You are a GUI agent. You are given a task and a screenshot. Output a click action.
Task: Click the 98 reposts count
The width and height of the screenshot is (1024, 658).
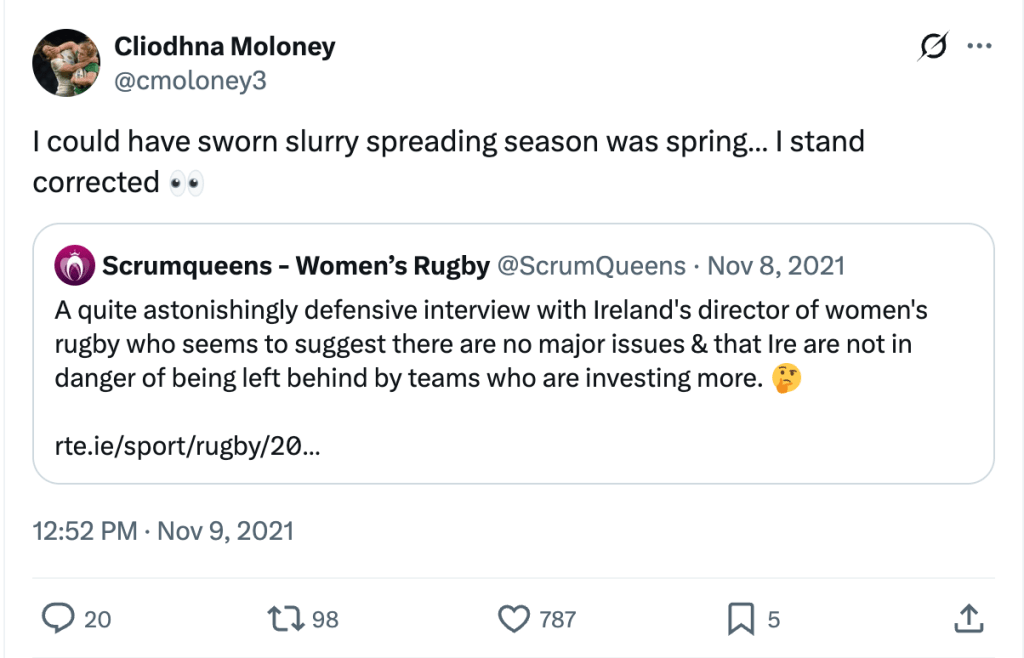click(325, 620)
